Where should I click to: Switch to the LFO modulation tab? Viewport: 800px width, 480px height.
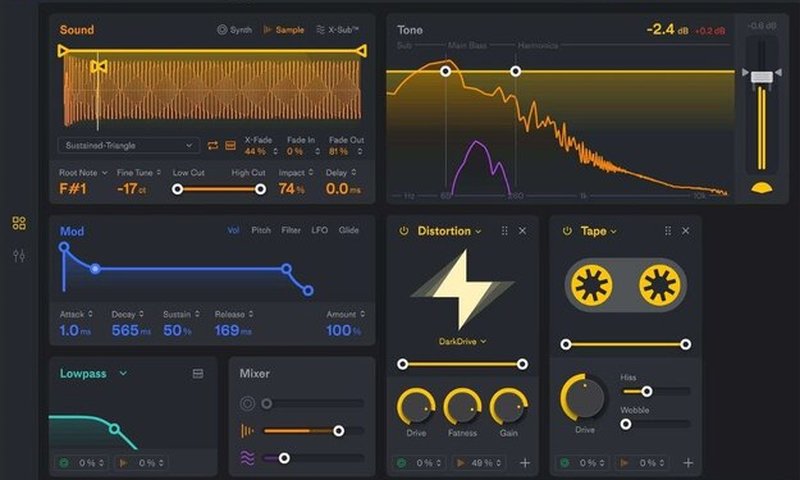click(x=319, y=231)
